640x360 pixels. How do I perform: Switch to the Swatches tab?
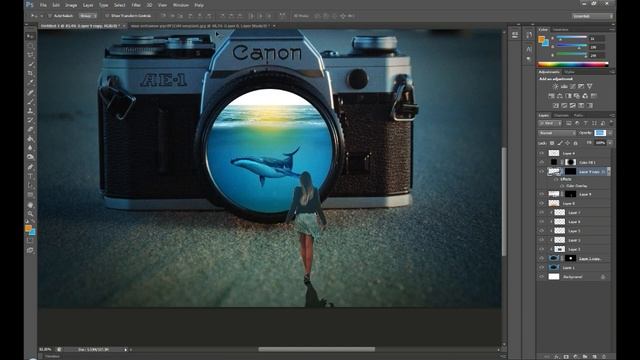(561, 30)
